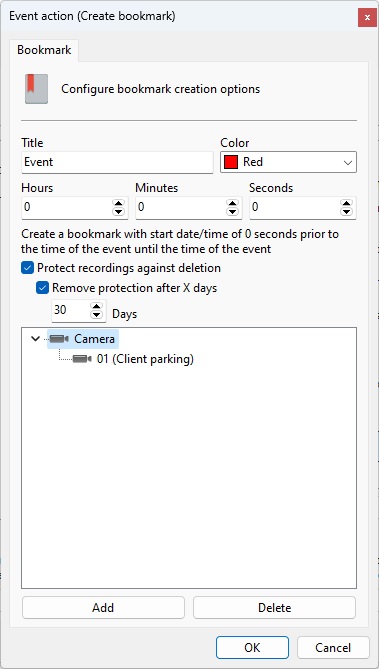The image size is (379, 669).
Task: Switch to the Bookmark tab
Action: pyautogui.click(x=44, y=50)
